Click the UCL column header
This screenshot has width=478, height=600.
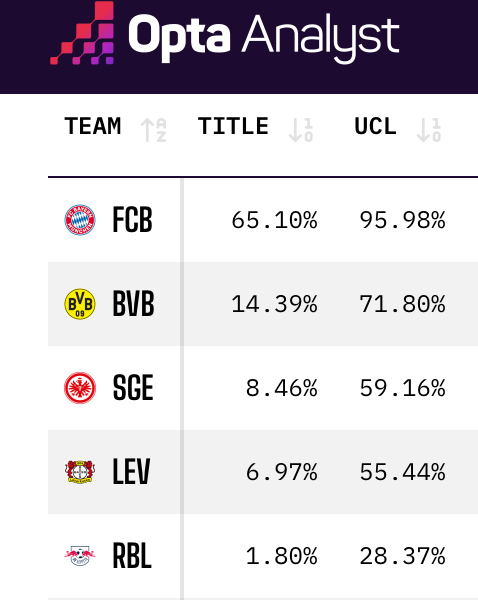pos(375,126)
